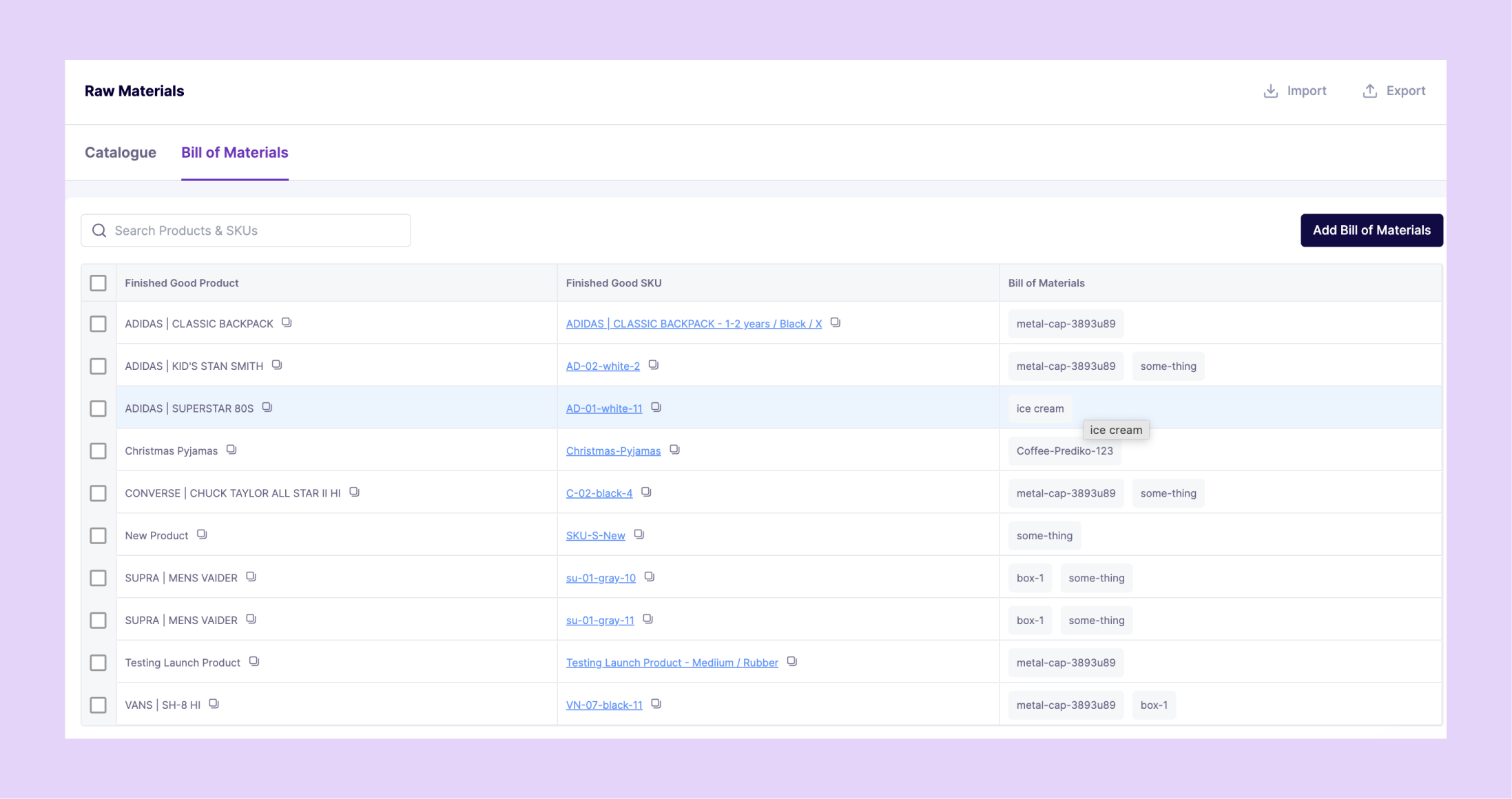The height and width of the screenshot is (799, 1512).
Task: Click the Import download icon
Action: tap(1270, 91)
